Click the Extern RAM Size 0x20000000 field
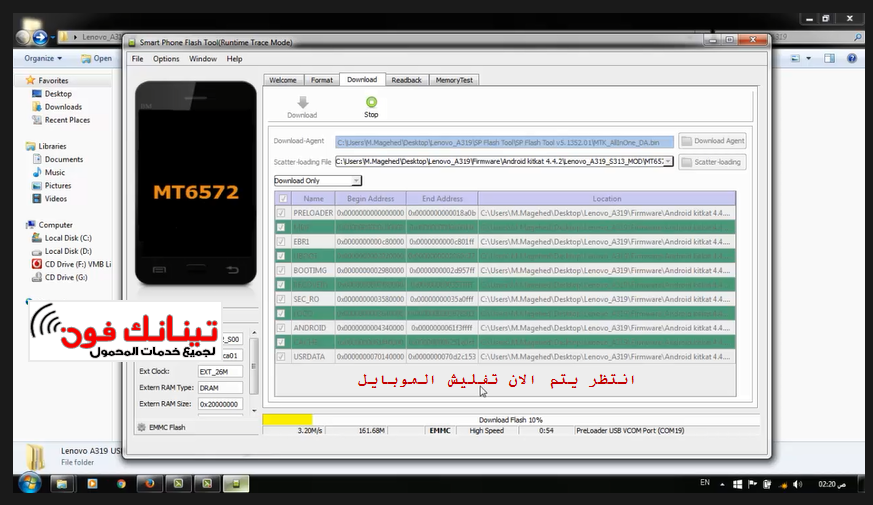 220,404
